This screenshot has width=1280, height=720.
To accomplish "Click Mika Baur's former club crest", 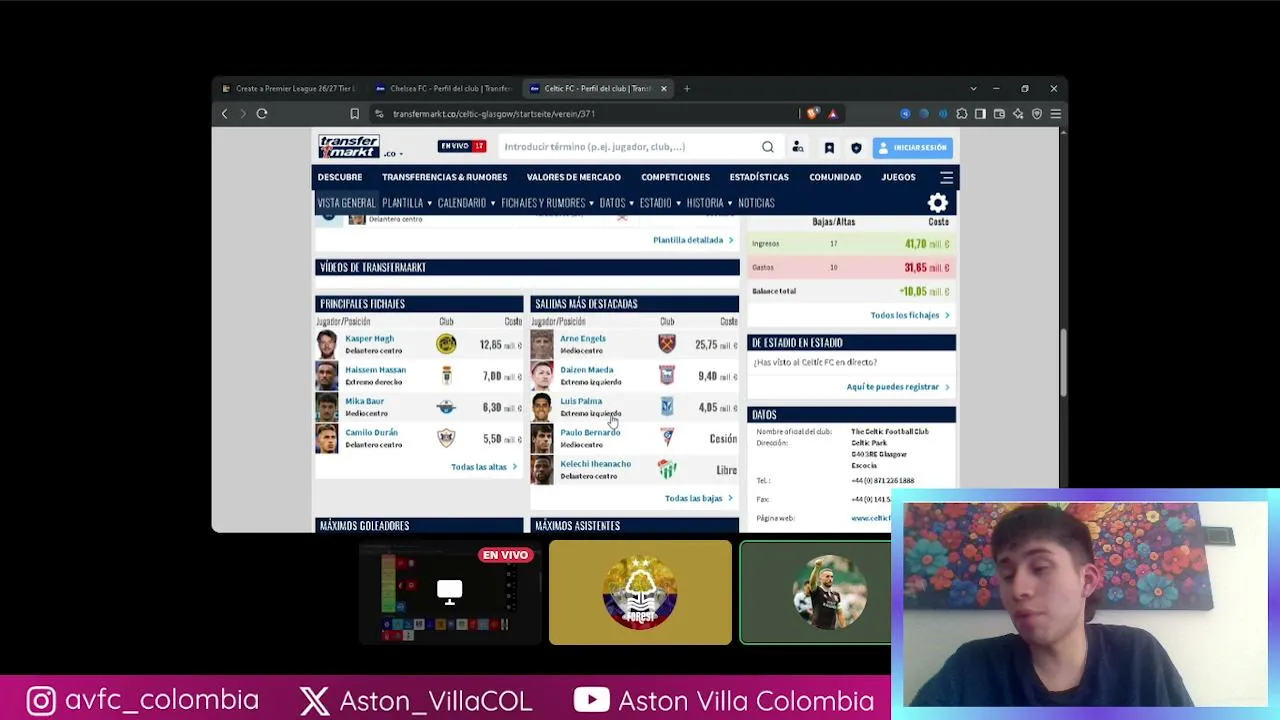I will pos(446,407).
